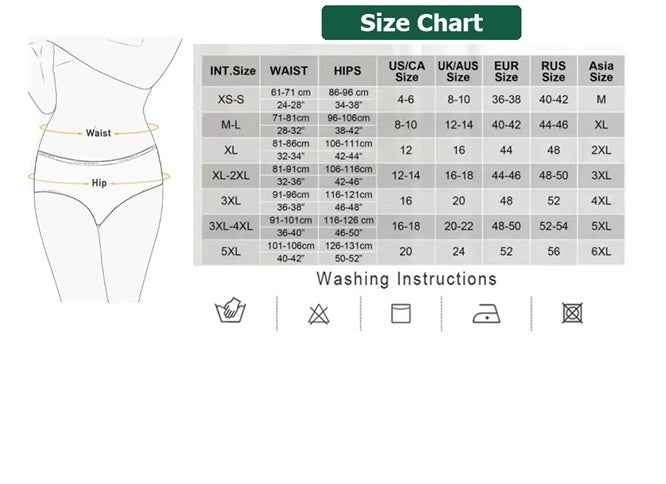Click the 86-96 cm hips cell
666x484 pixels.
(x=348, y=93)
